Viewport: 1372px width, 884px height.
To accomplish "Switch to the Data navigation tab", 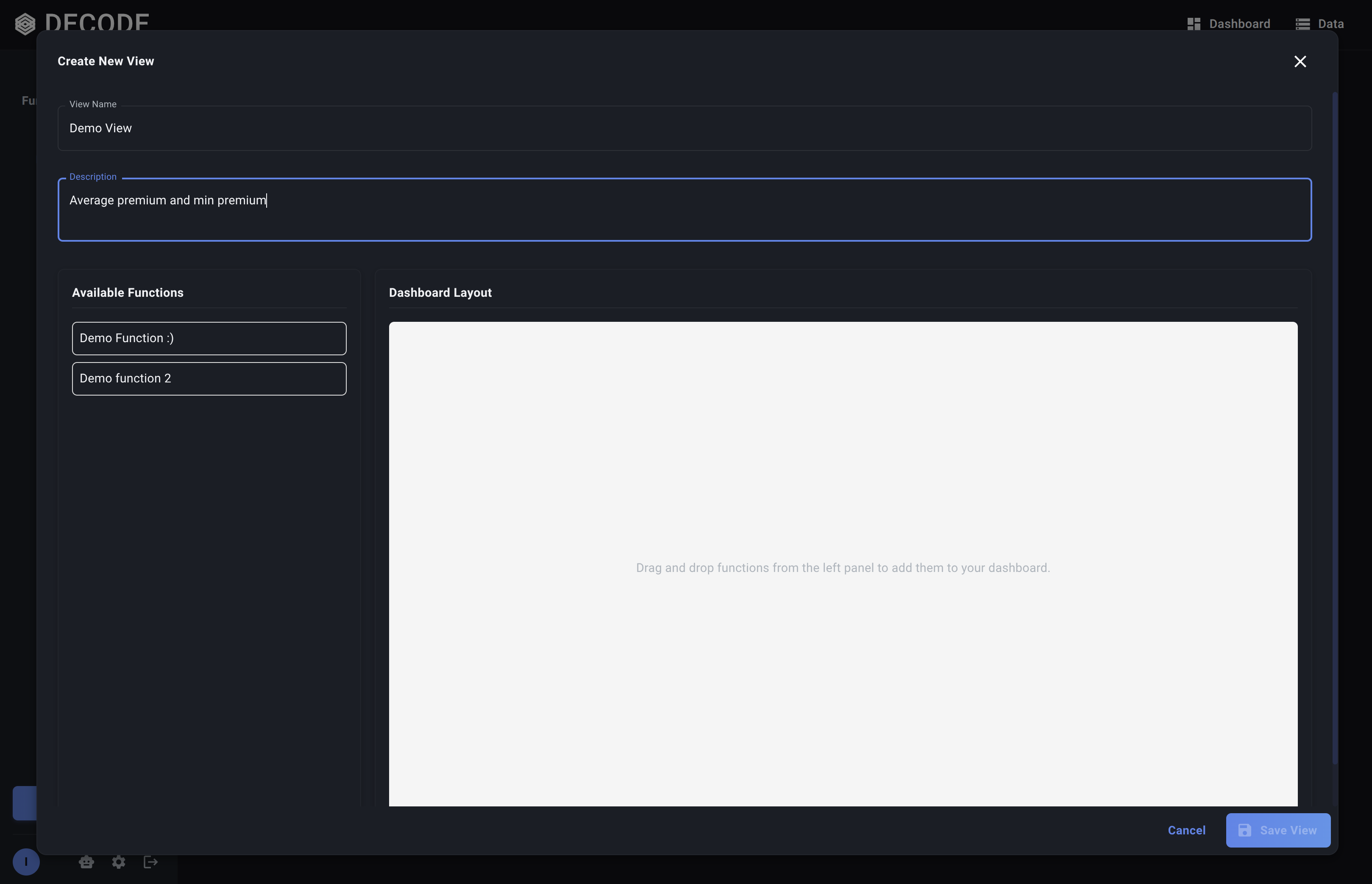I will pyautogui.click(x=1330, y=24).
